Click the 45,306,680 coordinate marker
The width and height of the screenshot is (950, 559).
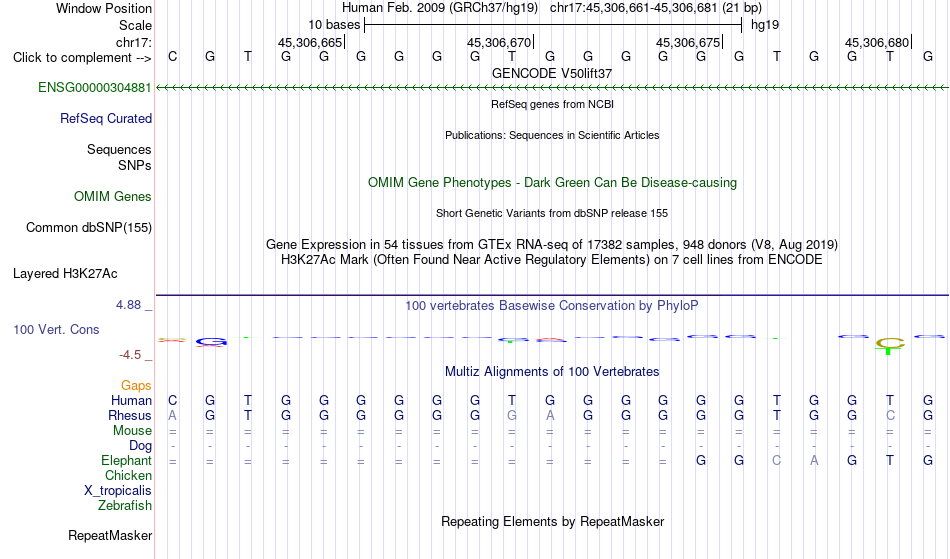click(877, 42)
